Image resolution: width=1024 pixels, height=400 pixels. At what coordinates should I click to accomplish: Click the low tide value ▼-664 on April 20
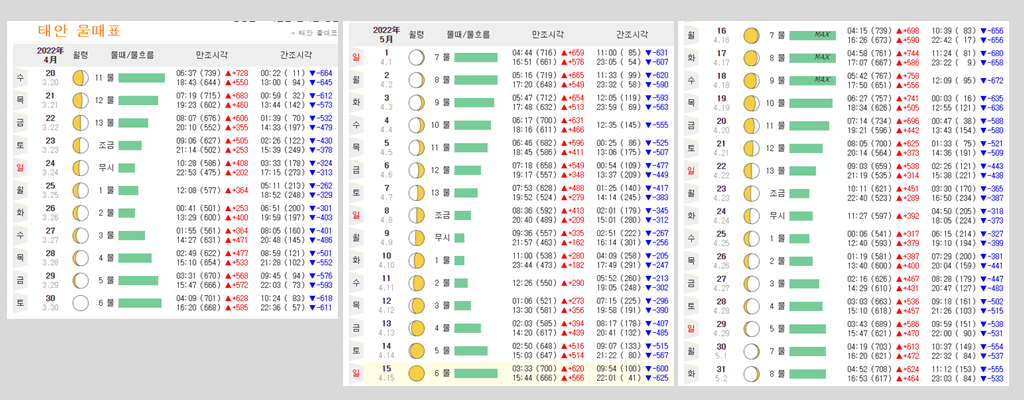click(x=320, y=73)
